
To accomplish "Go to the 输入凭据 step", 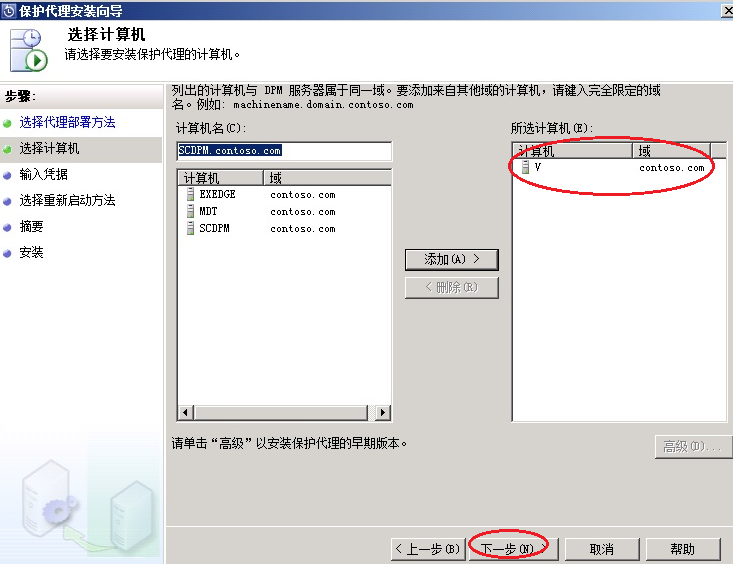I will [43, 174].
